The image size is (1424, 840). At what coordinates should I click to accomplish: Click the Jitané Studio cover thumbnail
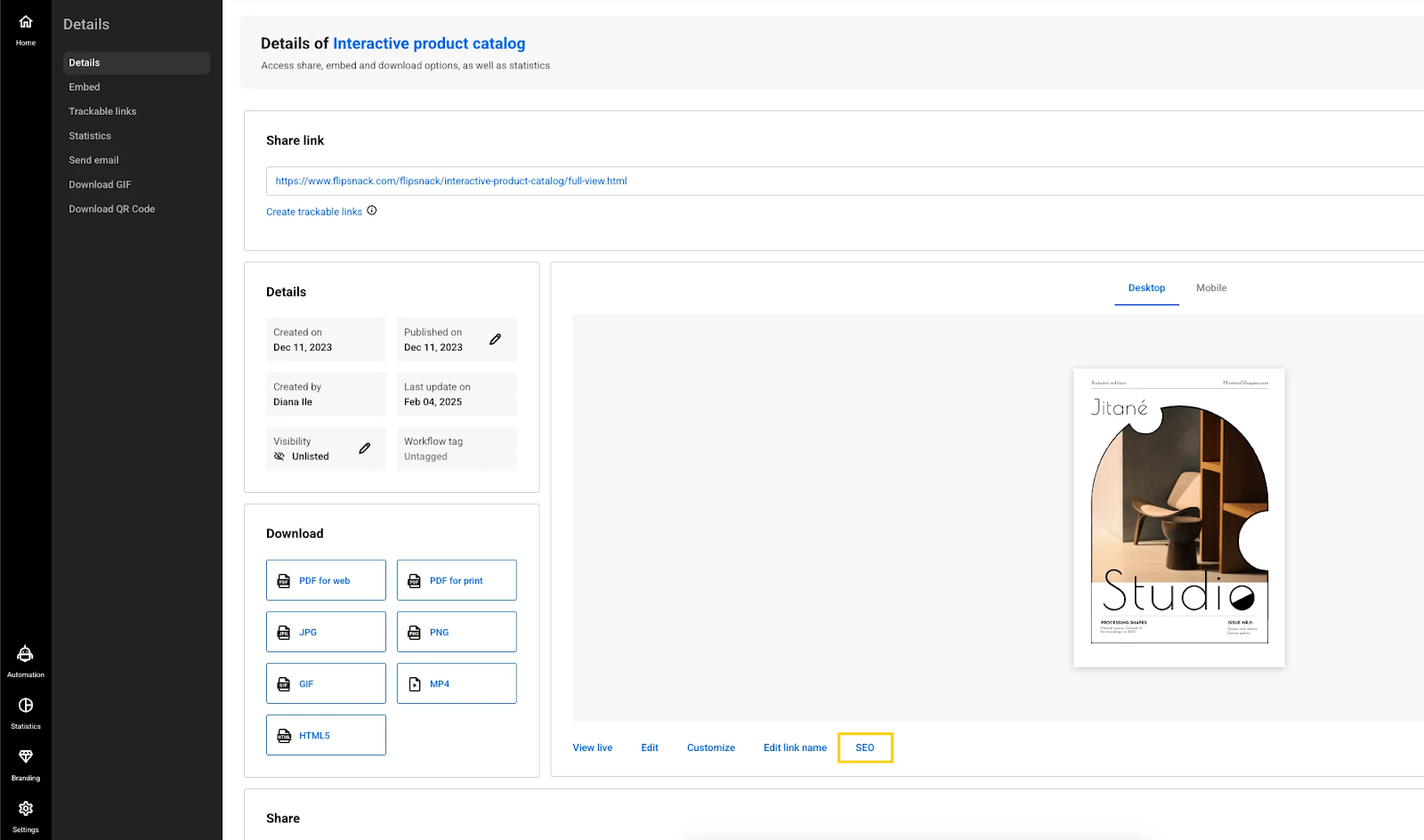click(x=1178, y=516)
